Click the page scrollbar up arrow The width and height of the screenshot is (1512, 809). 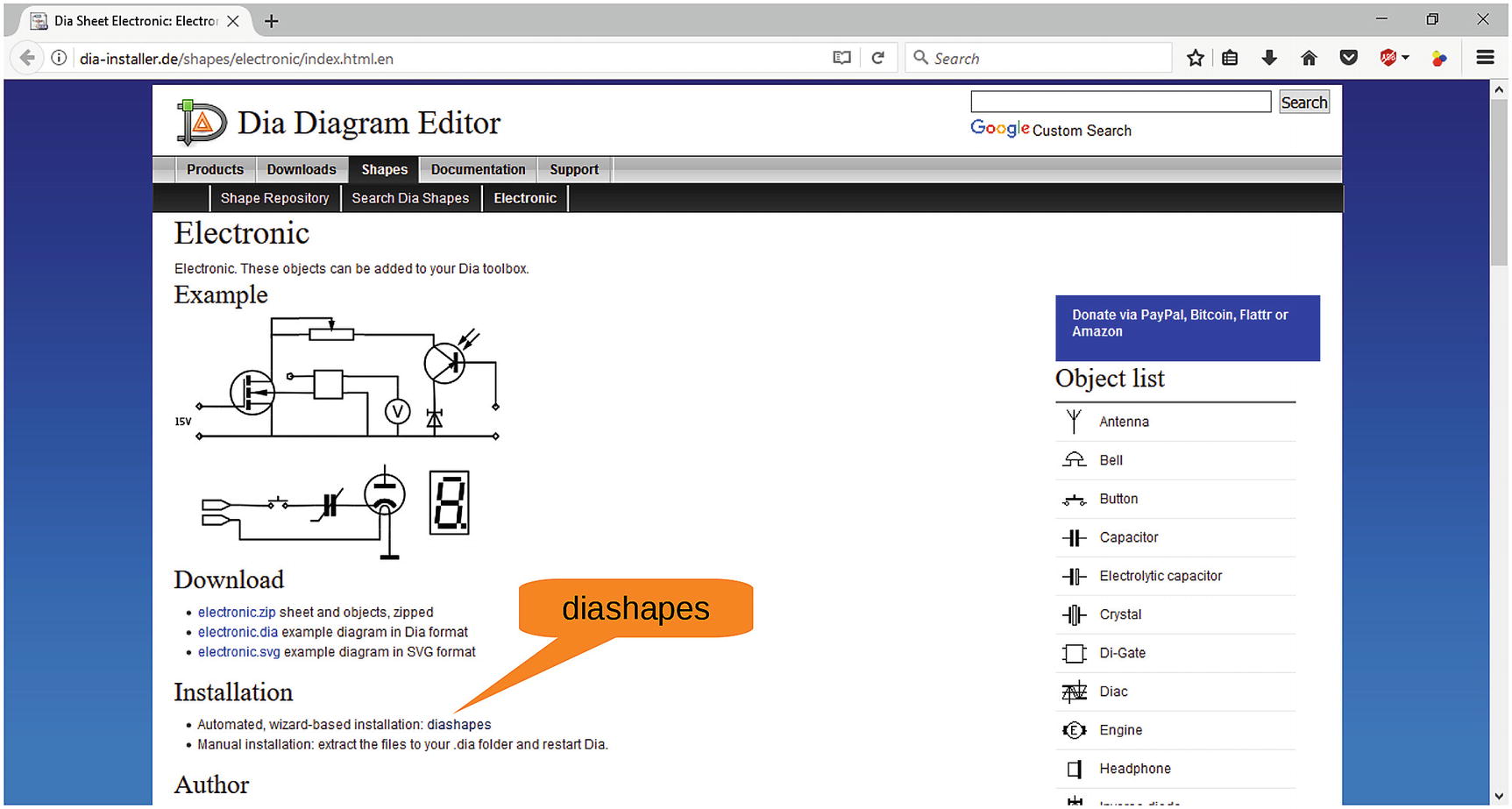pos(1499,89)
